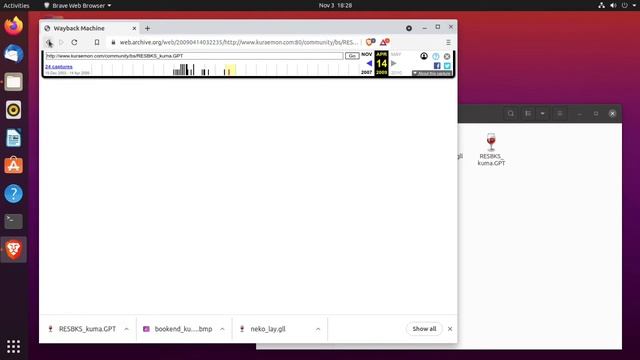The image size is (640, 360).
Task: Open Wayback user account icon
Action: 424,56
